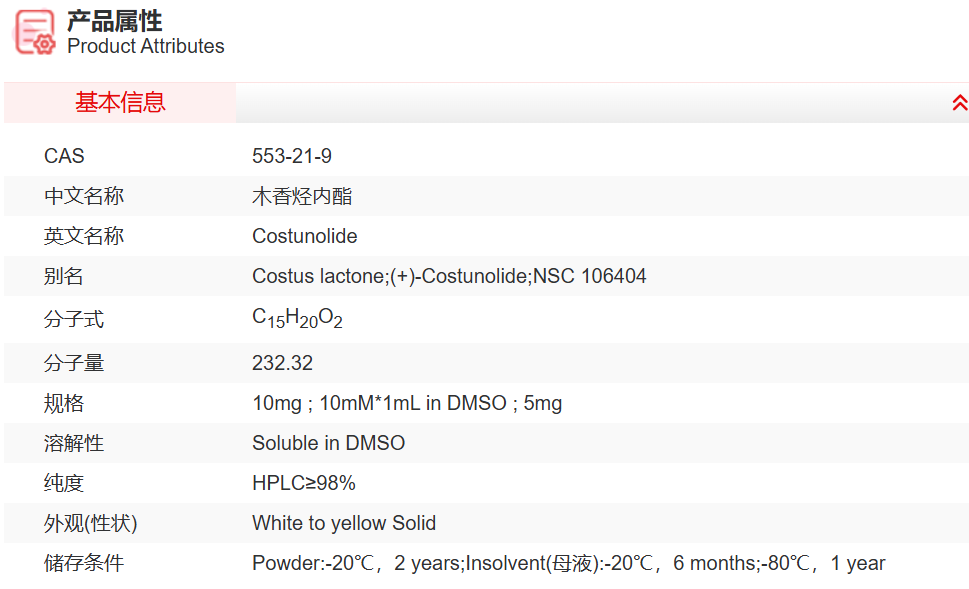969x589 pixels.
Task: Click the Product Attributes gear document icon
Action: [35, 32]
